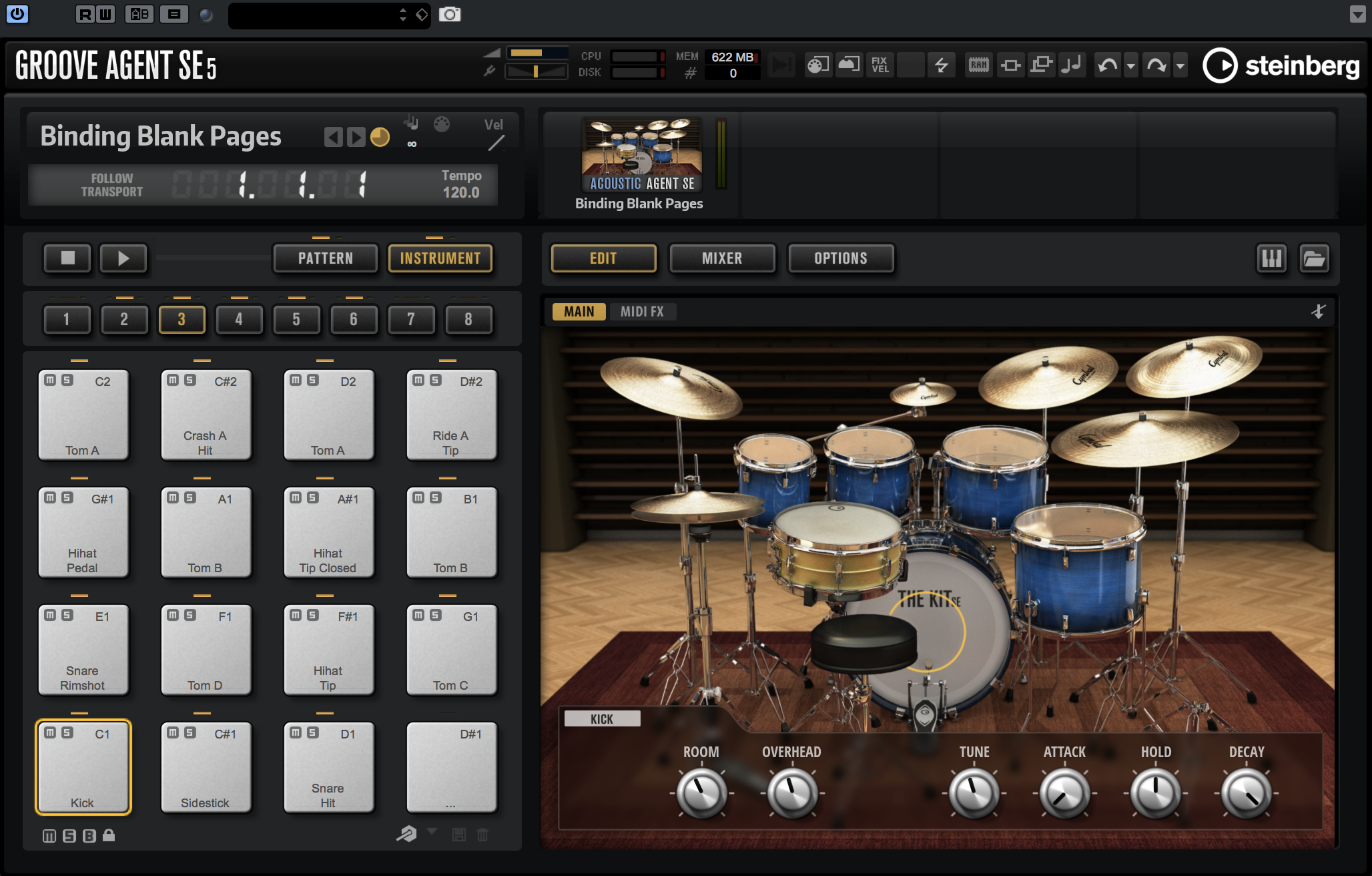Click the global solo reset icon below pads

click(x=69, y=836)
